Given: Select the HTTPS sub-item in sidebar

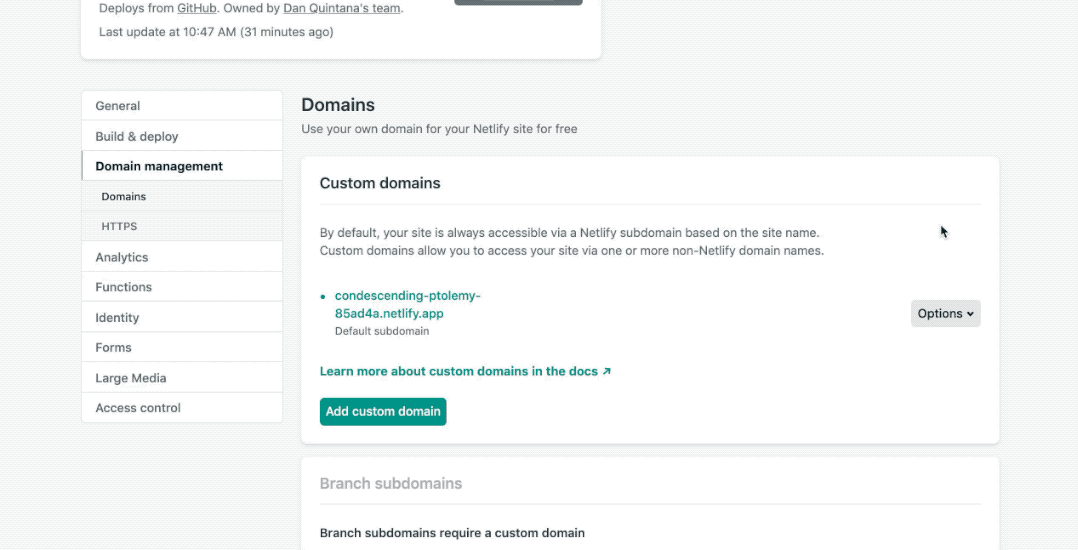Looking at the screenshot, I should (182, 226).
